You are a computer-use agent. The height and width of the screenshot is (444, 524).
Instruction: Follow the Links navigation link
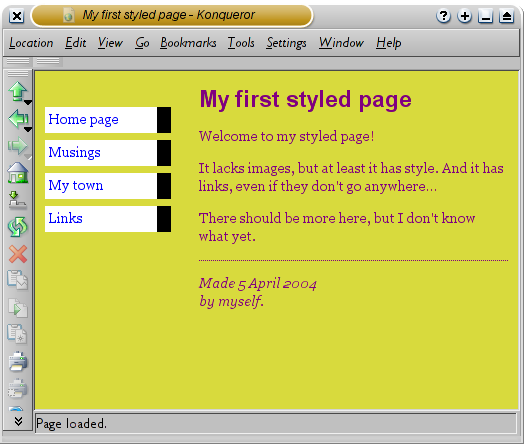tap(66, 218)
